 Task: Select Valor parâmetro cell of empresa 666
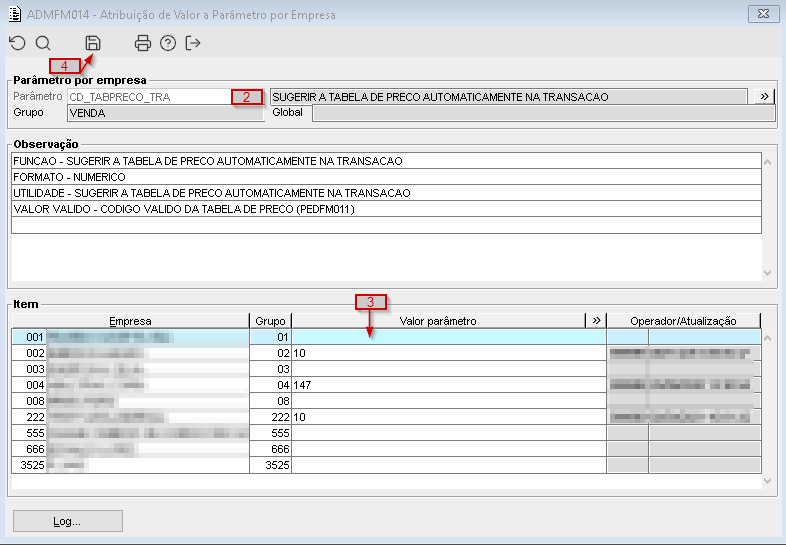[x=449, y=449]
